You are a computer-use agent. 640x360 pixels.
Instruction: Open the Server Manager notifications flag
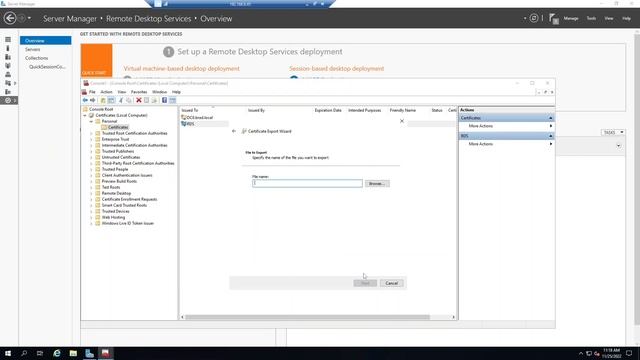pyautogui.click(x=553, y=19)
